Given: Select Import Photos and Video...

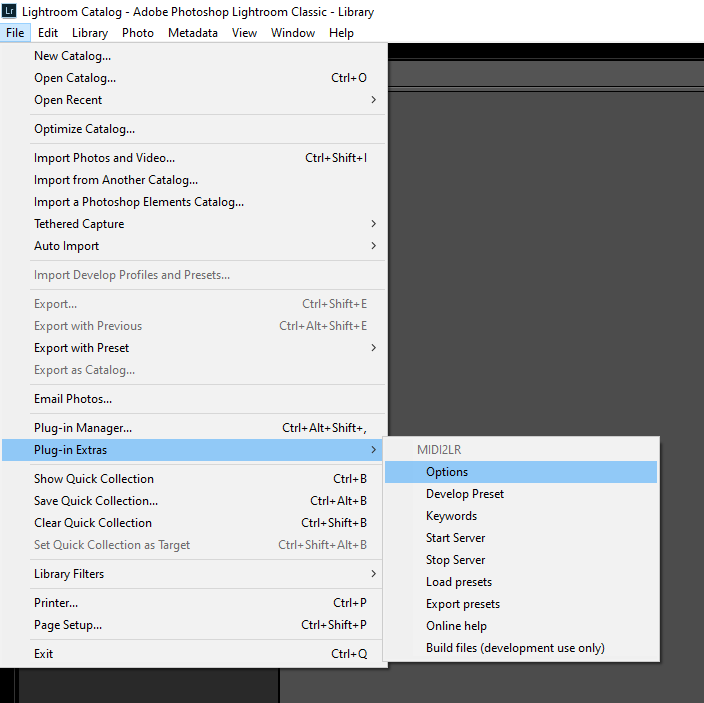Looking at the screenshot, I should [194, 158].
